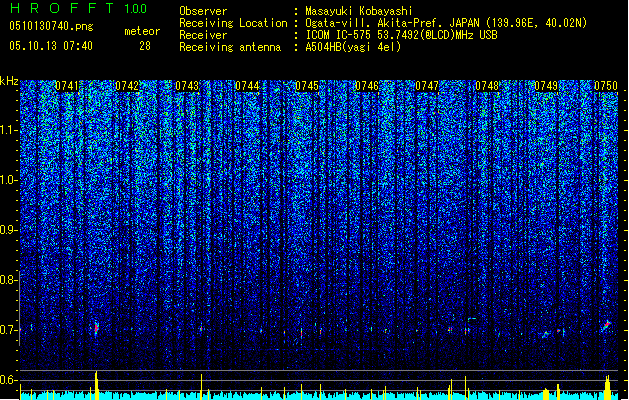Click the Ogata-vill. Akita-Pref. JAPAN text
Screen dimensions: 629x400
pos(395,23)
